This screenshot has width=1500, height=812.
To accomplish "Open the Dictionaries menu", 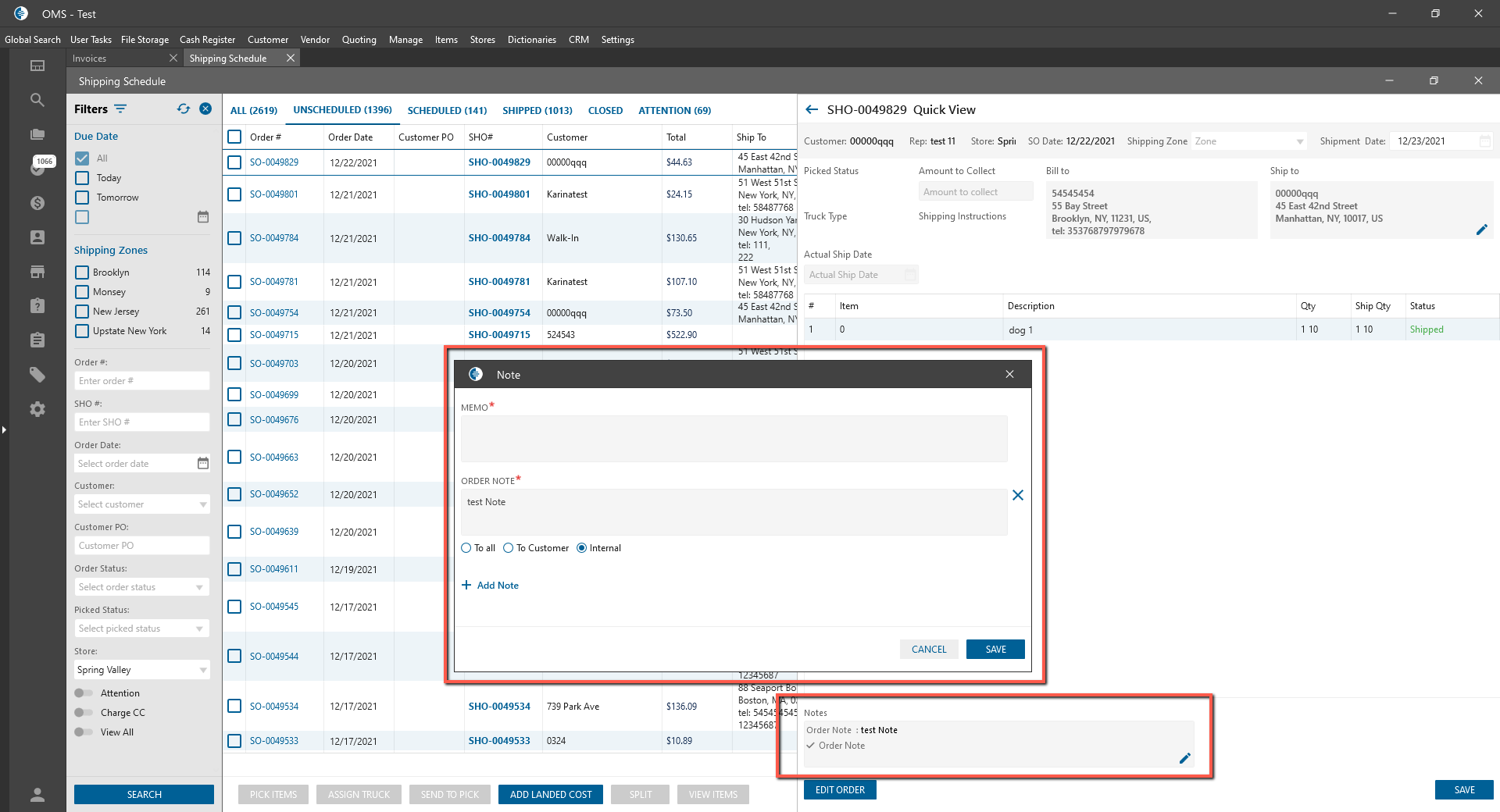I will coord(531,40).
